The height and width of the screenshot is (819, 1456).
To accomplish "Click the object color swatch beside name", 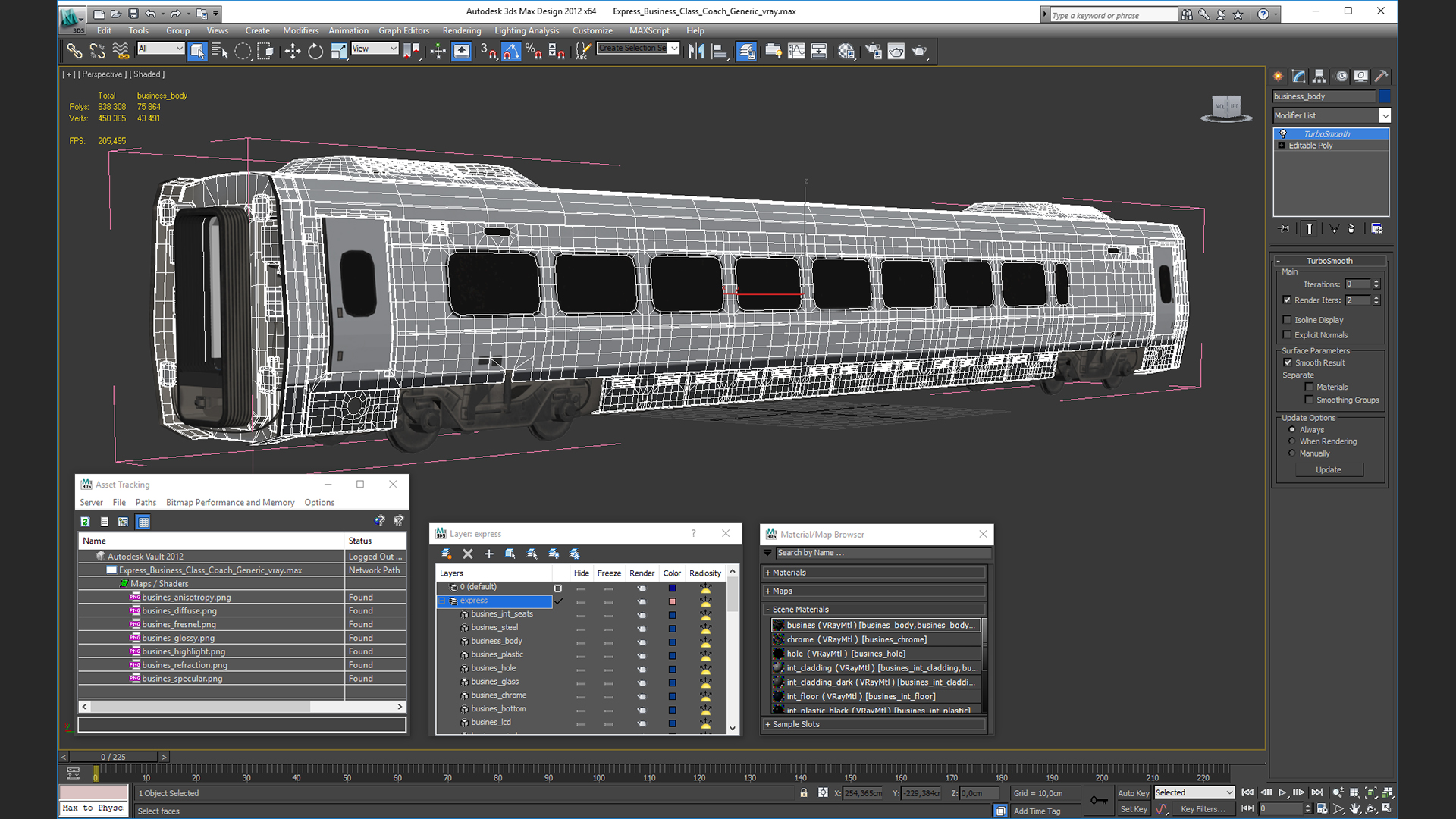I will tap(1385, 96).
